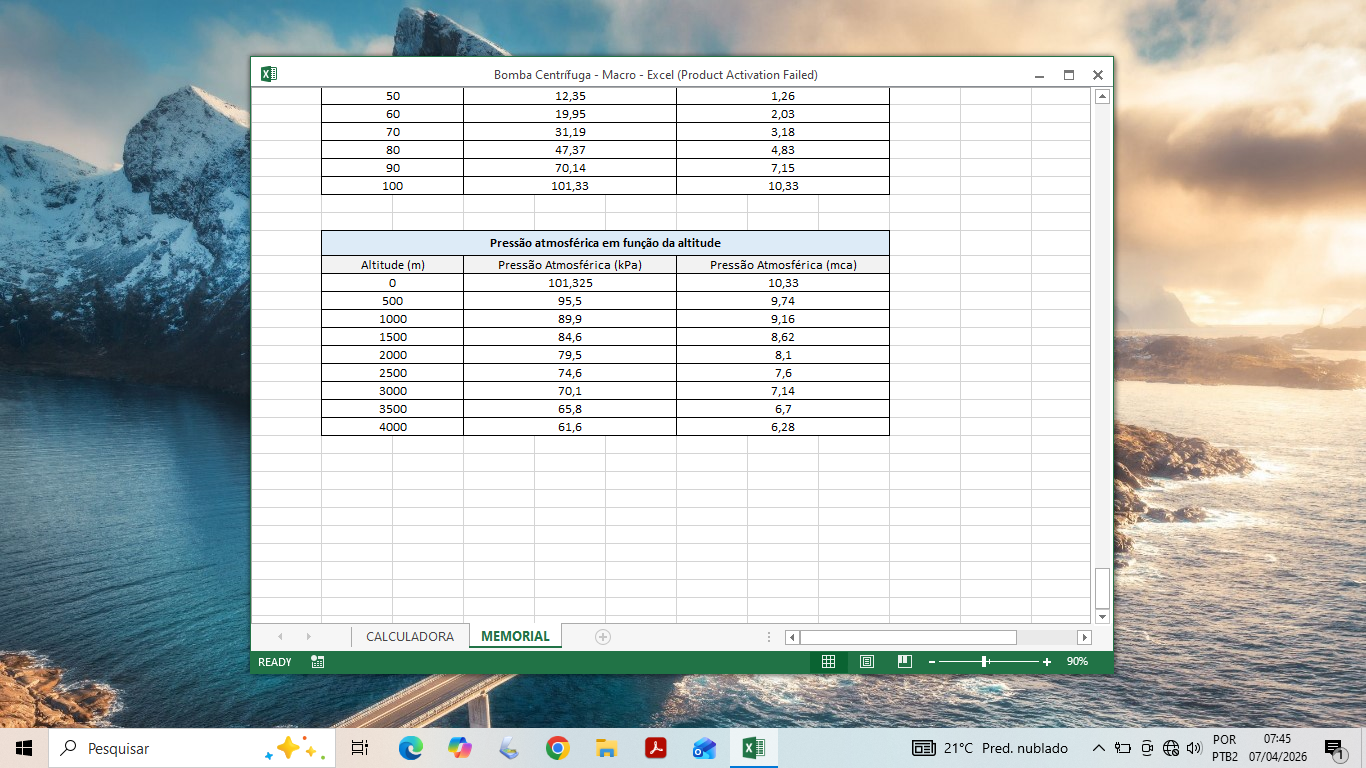Add a new sheet with plus icon
This screenshot has width=1366, height=768.
tap(603, 637)
